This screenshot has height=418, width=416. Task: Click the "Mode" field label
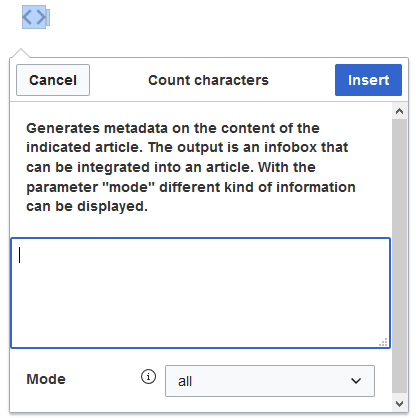(46, 379)
